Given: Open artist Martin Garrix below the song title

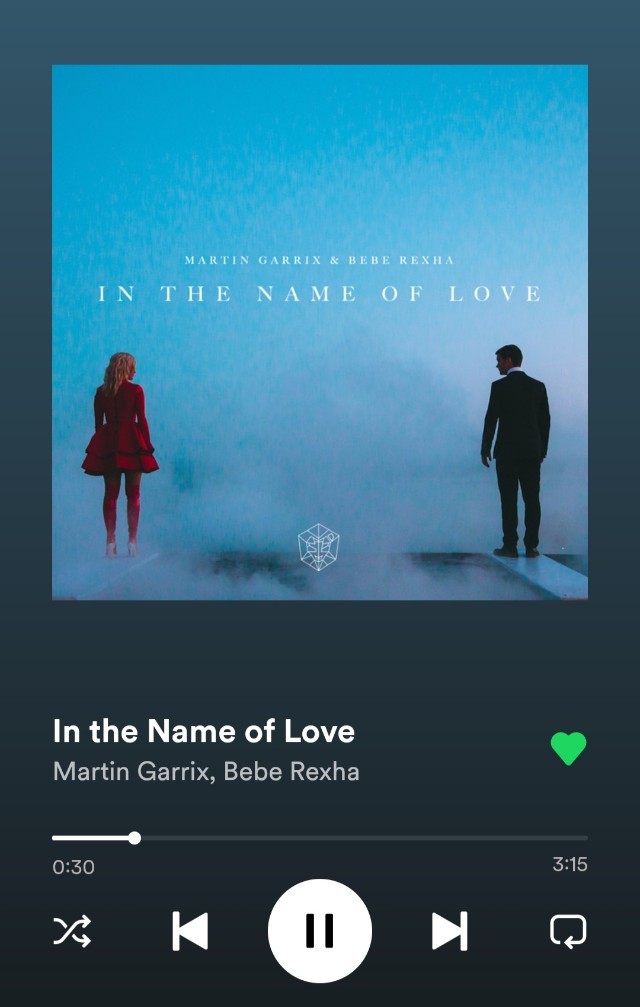Looking at the screenshot, I should point(132,771).
